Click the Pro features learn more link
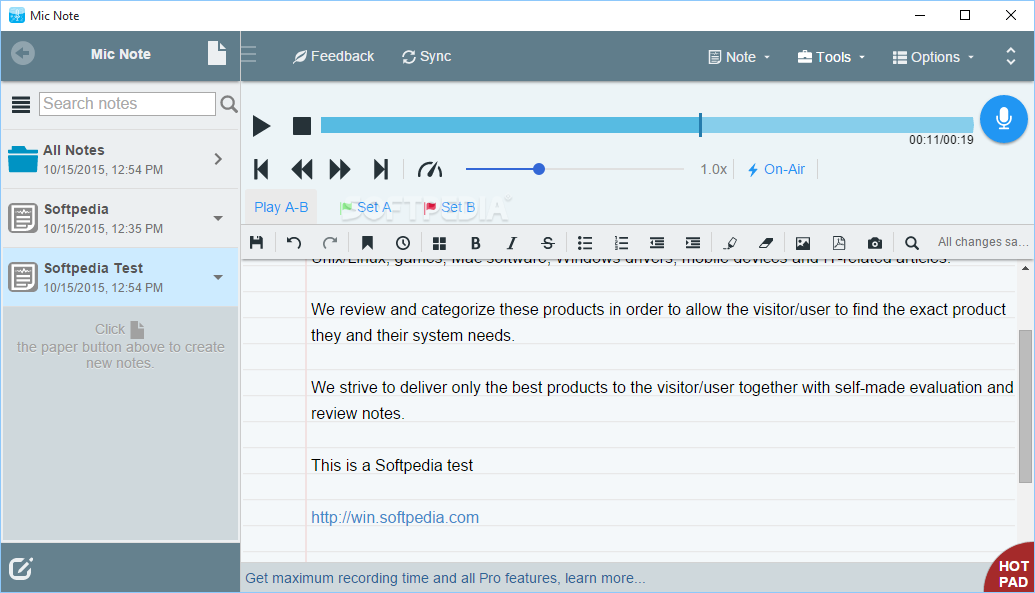Screen dimensions: 1035x593 click(x=446, y=578)
